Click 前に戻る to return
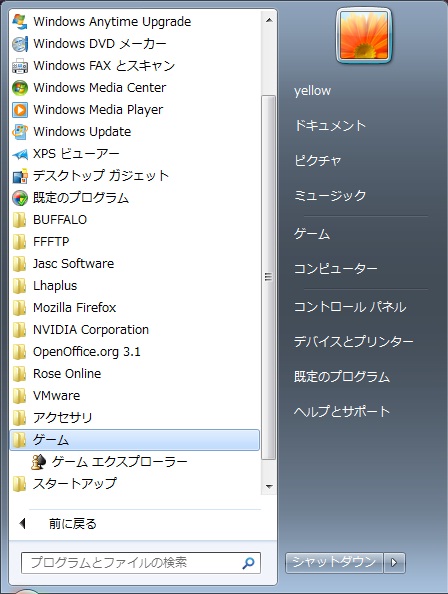448x594 pixels. coord(73,524)
